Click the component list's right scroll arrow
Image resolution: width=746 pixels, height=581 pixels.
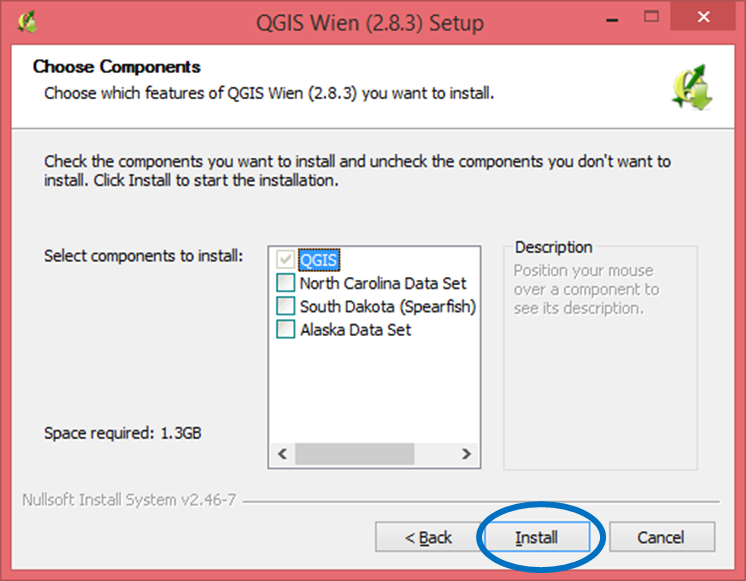point(464,454)
